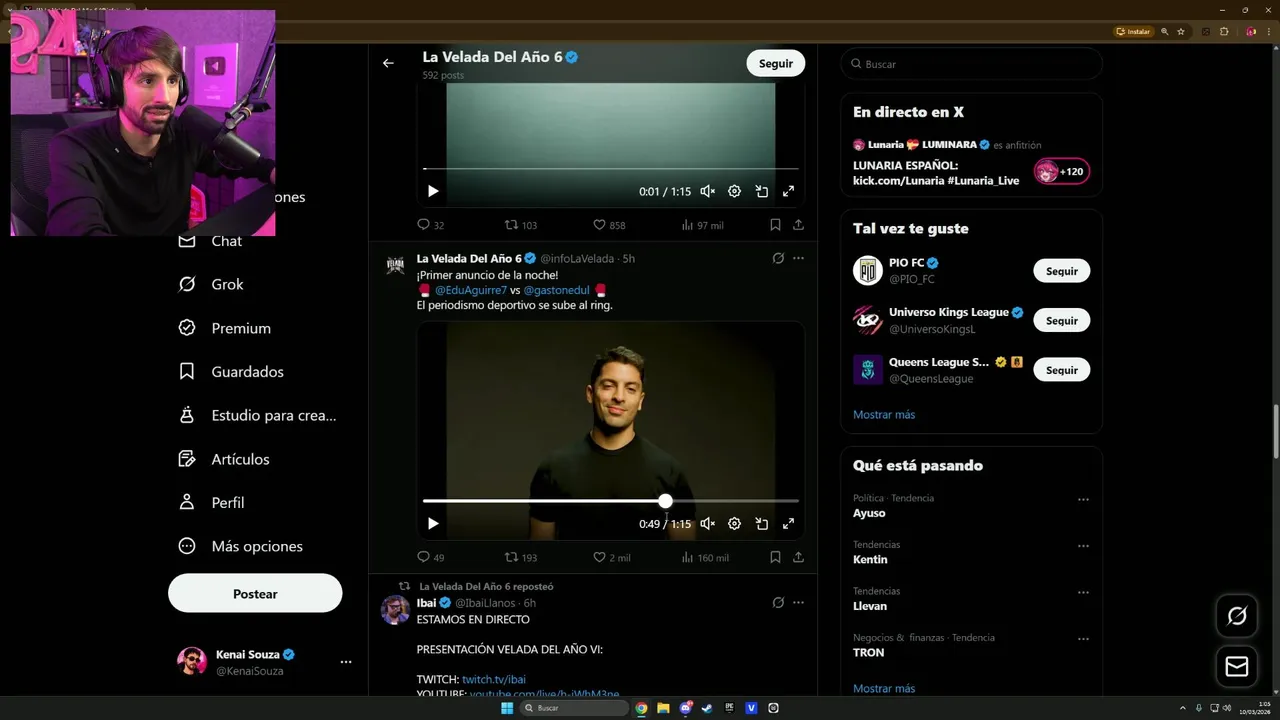
Task: View stats showing 160 mil views
Action: point(704,557)
